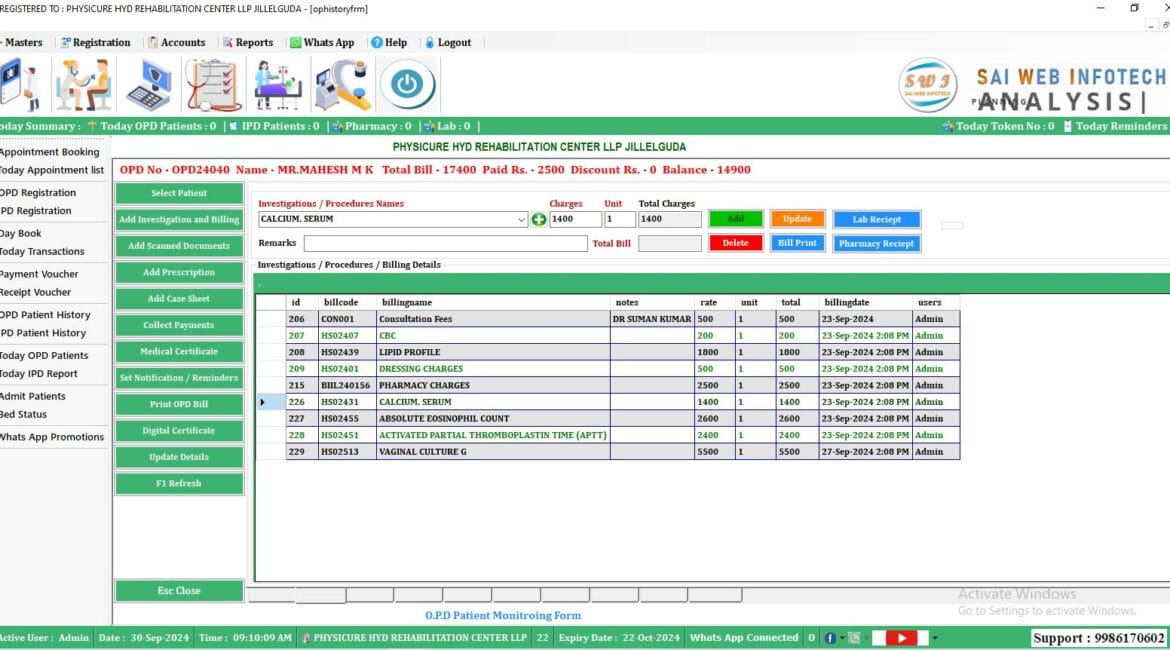This screenshot has width=1170, height=650.
Task: Expand the dropdown arrow beside the YouTube icon
Action: pos(935,637)
